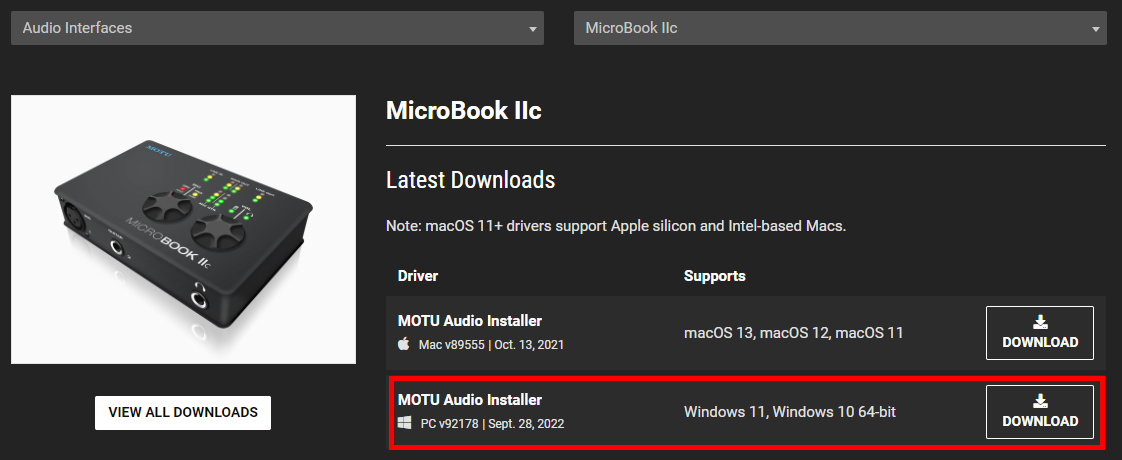Image resolution: width=1122 pixels, height=460 pixels.
Task: Click the Driver column header
Action: click(x=418, y=275)
